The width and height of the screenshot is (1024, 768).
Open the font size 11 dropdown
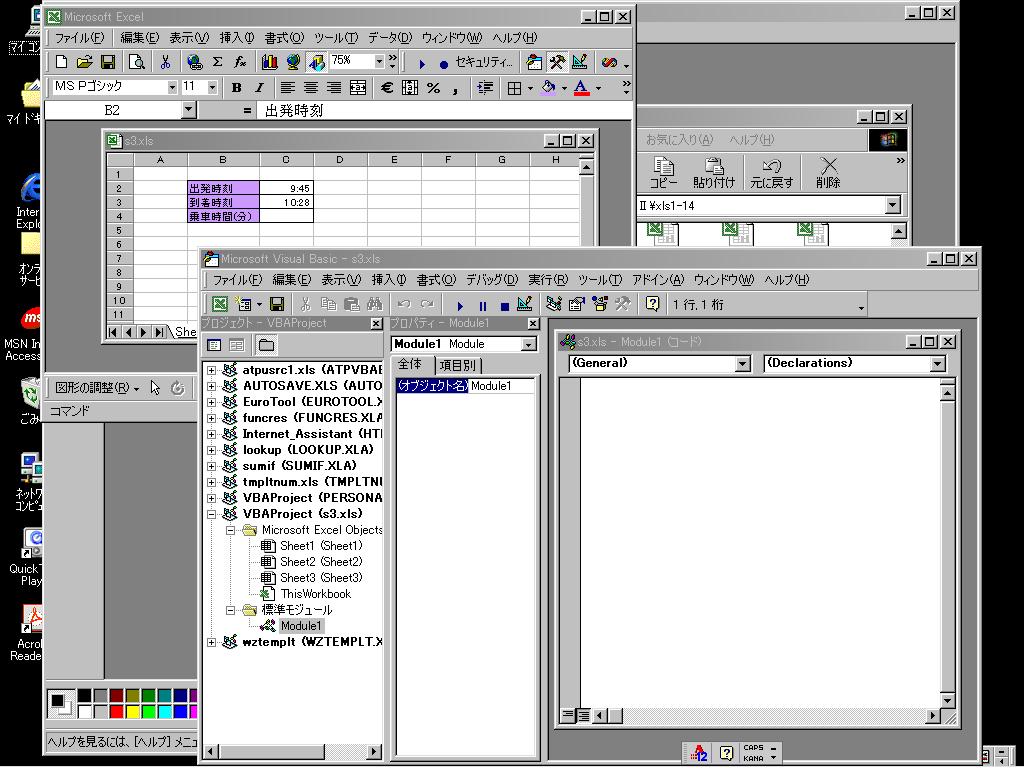(x=212, y=87)
